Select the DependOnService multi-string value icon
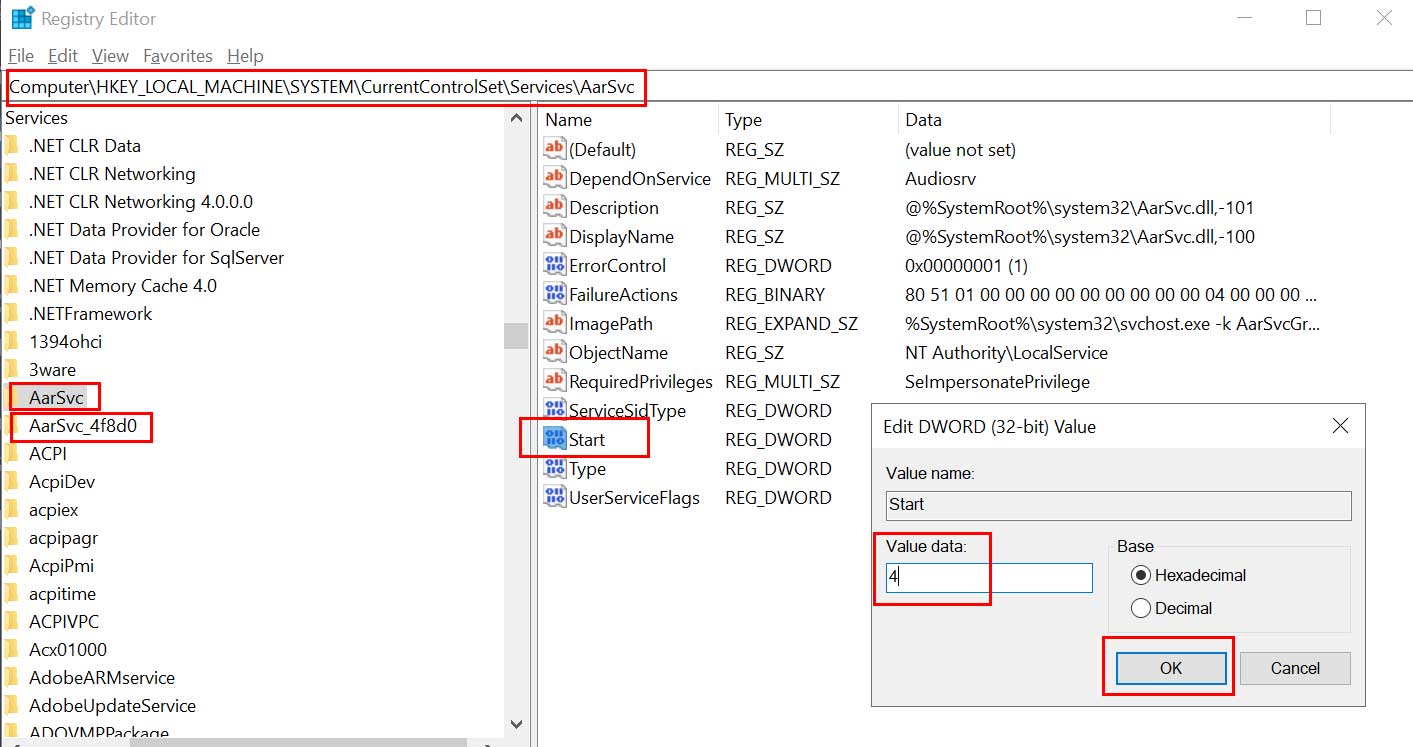Screen dimensions: 1413x747 [554, 178]
